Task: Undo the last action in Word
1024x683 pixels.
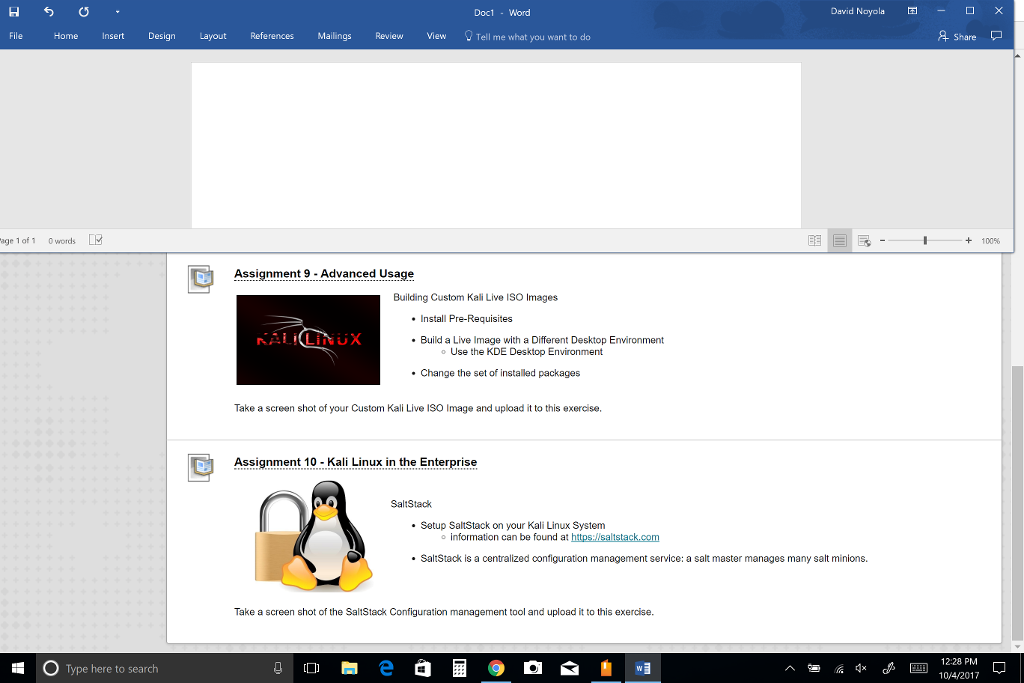Action: point(49,11)
